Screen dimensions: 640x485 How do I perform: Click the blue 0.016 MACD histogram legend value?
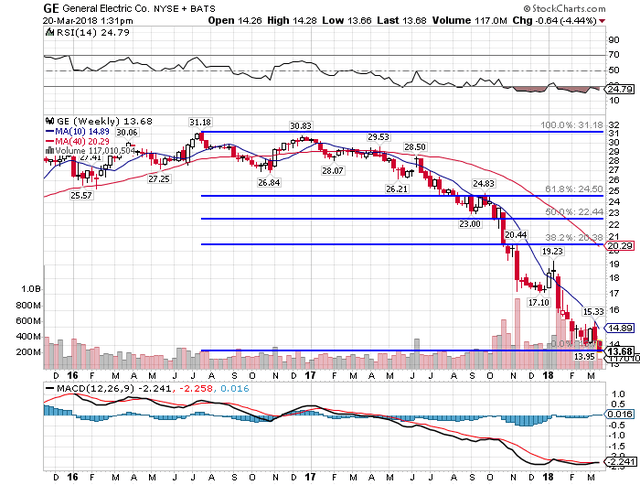pos(235,388)
